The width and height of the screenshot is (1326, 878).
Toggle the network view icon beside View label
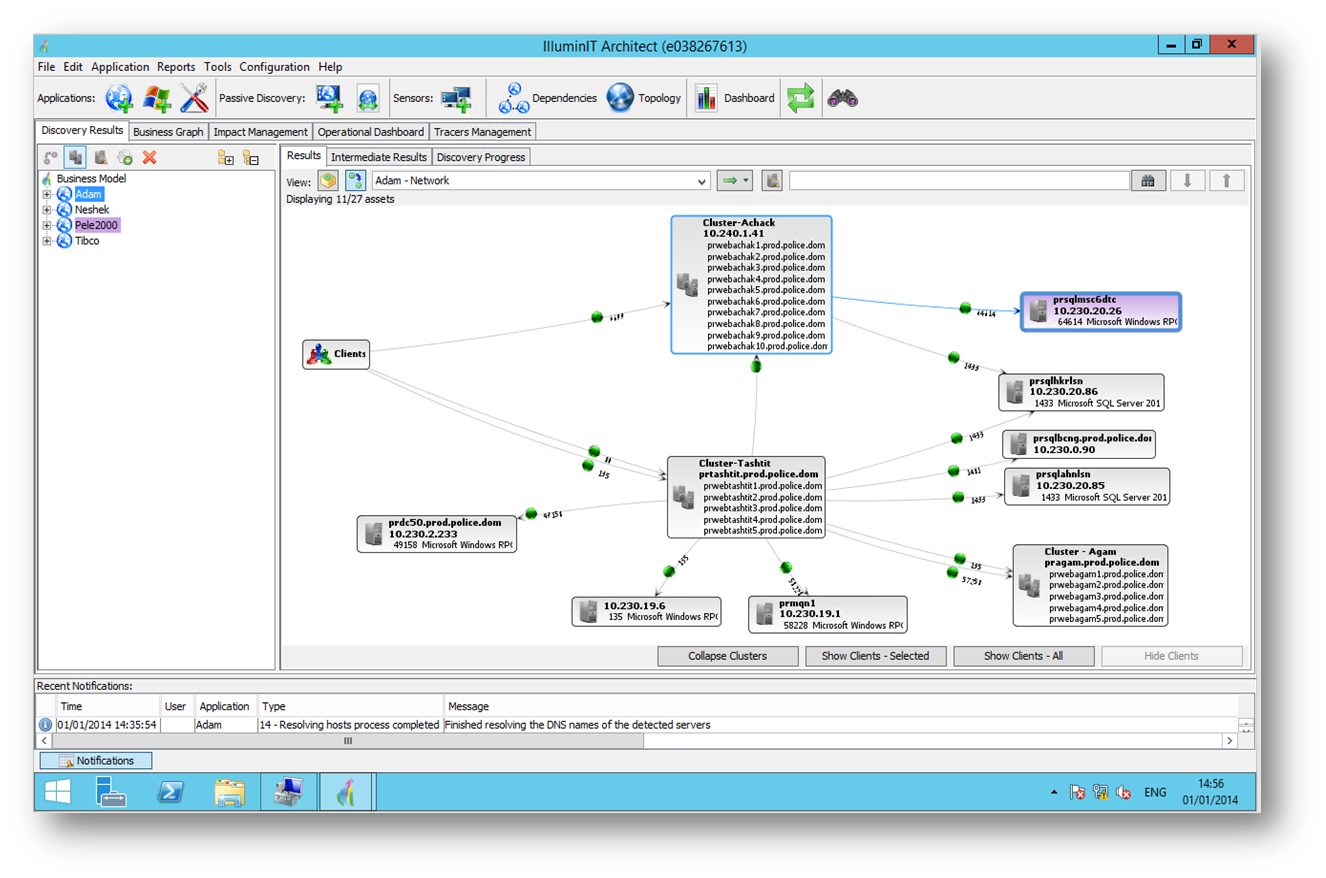click(x=355, y=181)
